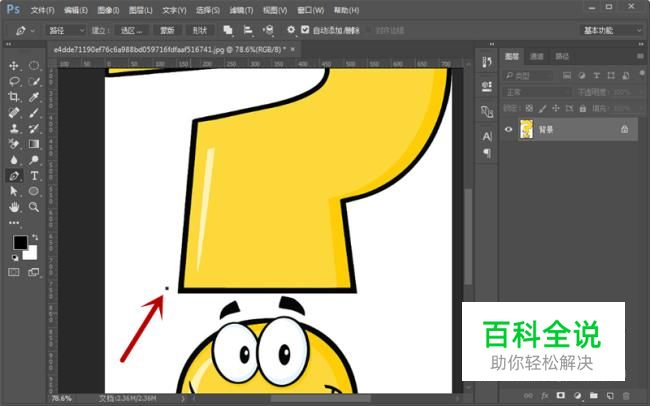Open the layer filter type dropdown
The height and width of the screenshot is (406, 650).
(x=529, y=75)
